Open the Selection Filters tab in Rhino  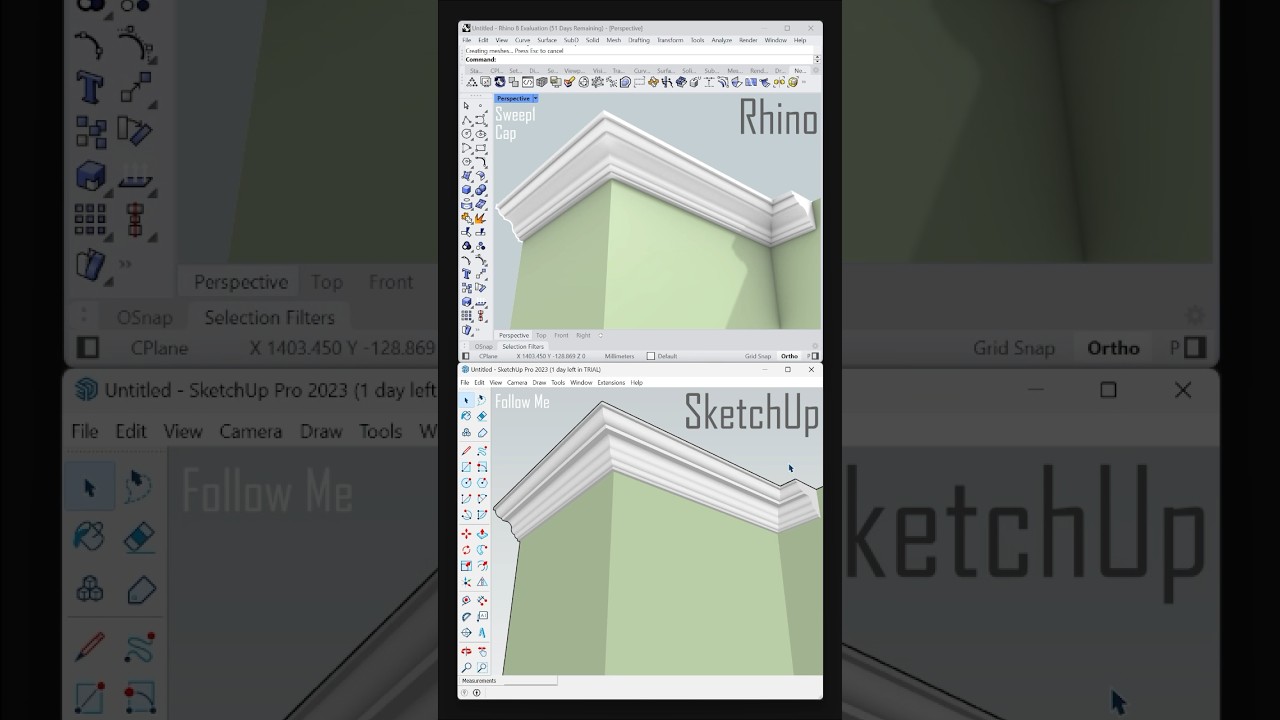coord(523,346)
